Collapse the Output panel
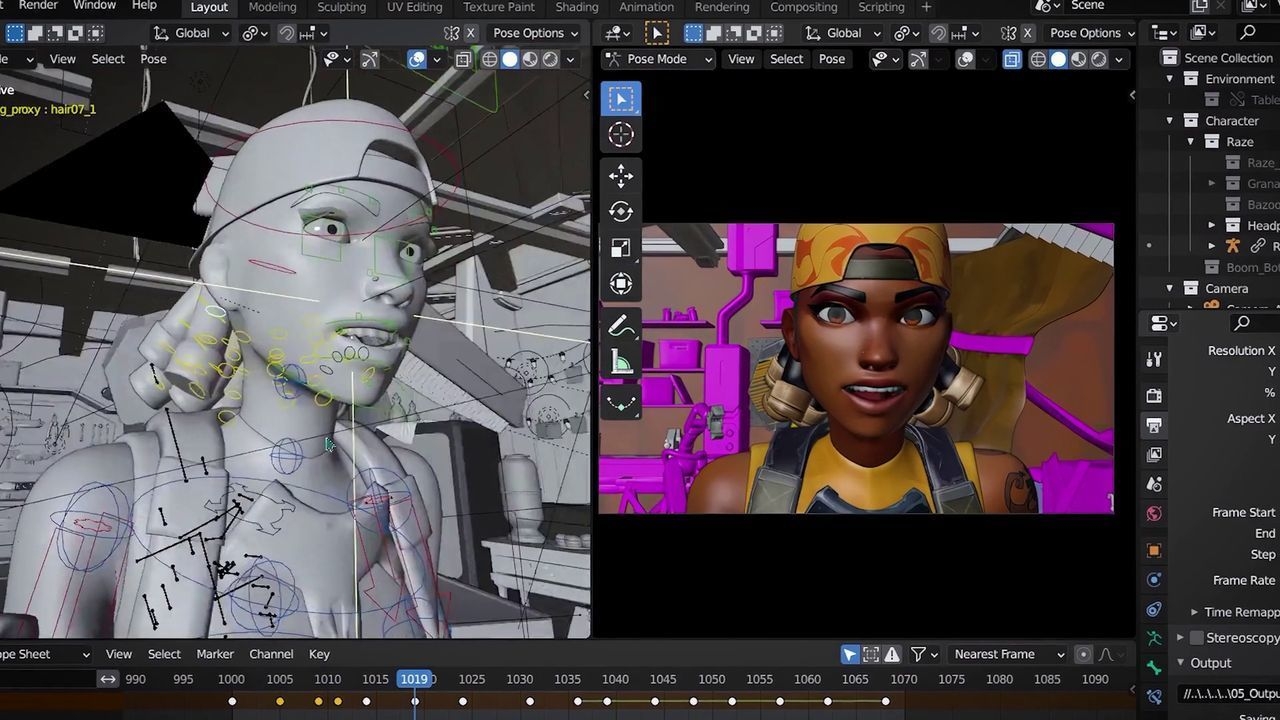The width and height of the screenshot is (1280, 720). [x=1180, y=663]
